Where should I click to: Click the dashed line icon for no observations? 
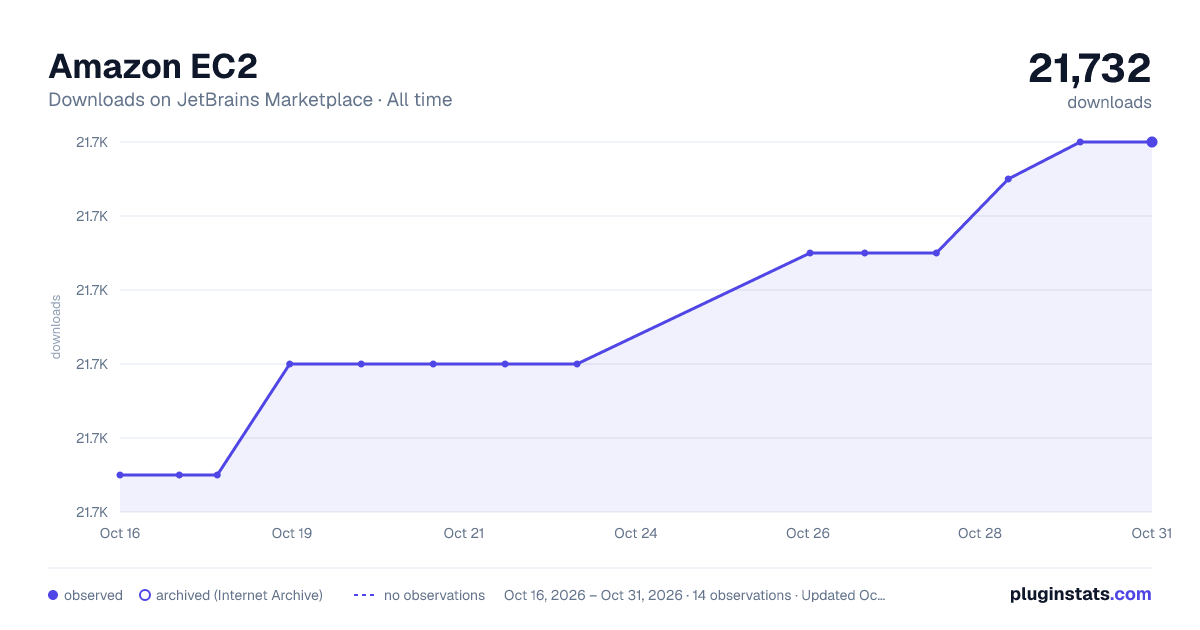pyautogui.click(x=364, y=595)
